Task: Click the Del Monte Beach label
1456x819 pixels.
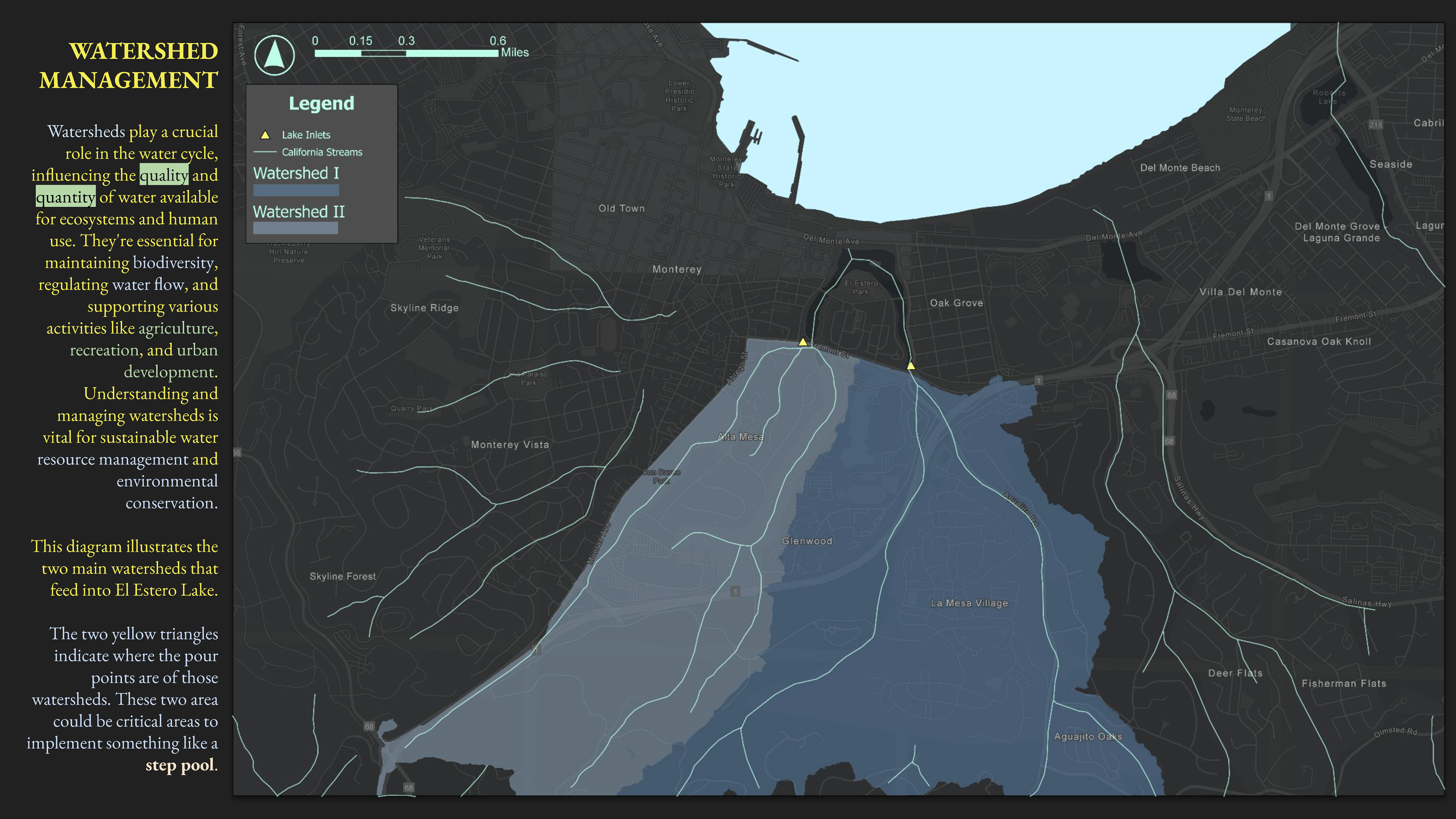Action: click(1180, 168)
